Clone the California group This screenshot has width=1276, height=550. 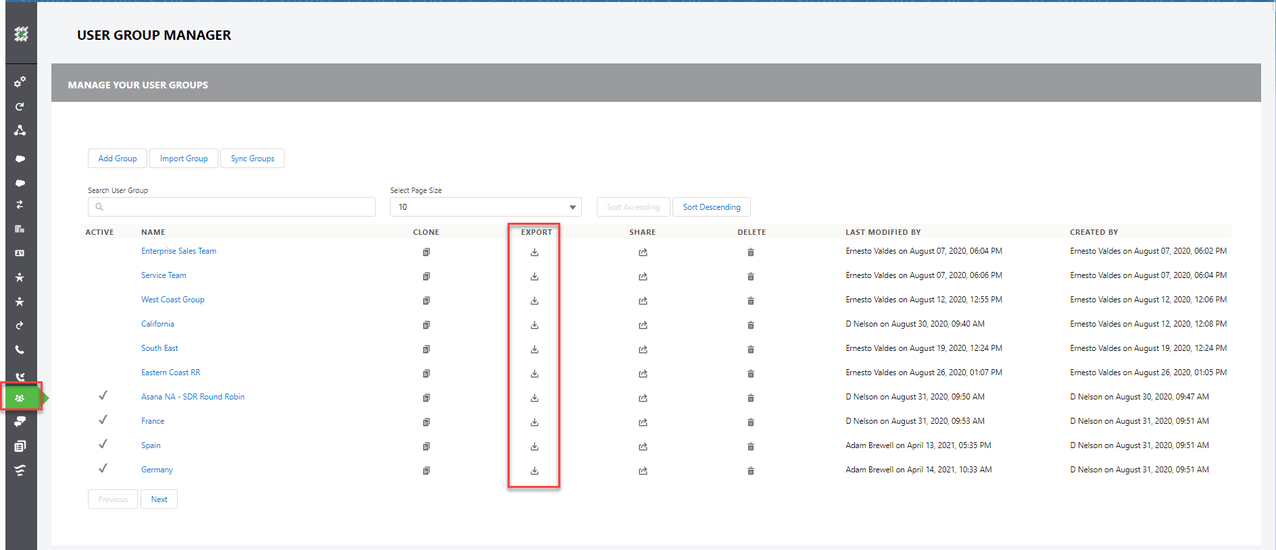click(x=426, y=325)
